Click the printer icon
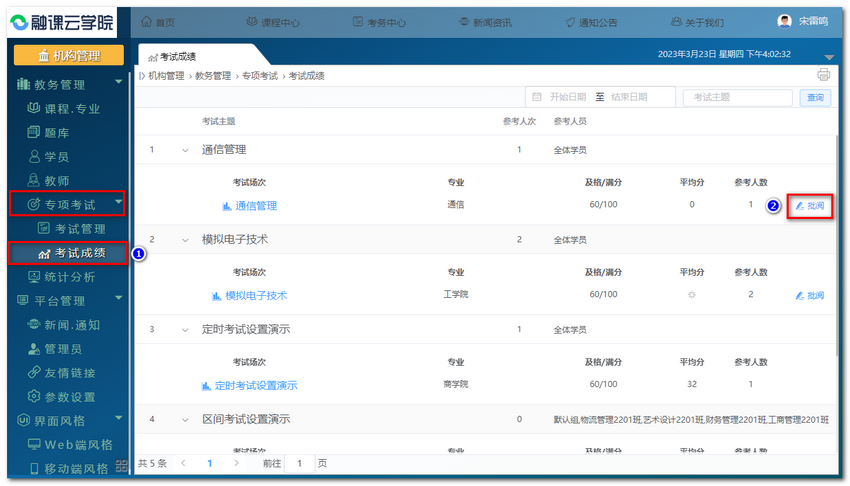The height and width of the screenshot is (486, 850). [x=823, y=75]
